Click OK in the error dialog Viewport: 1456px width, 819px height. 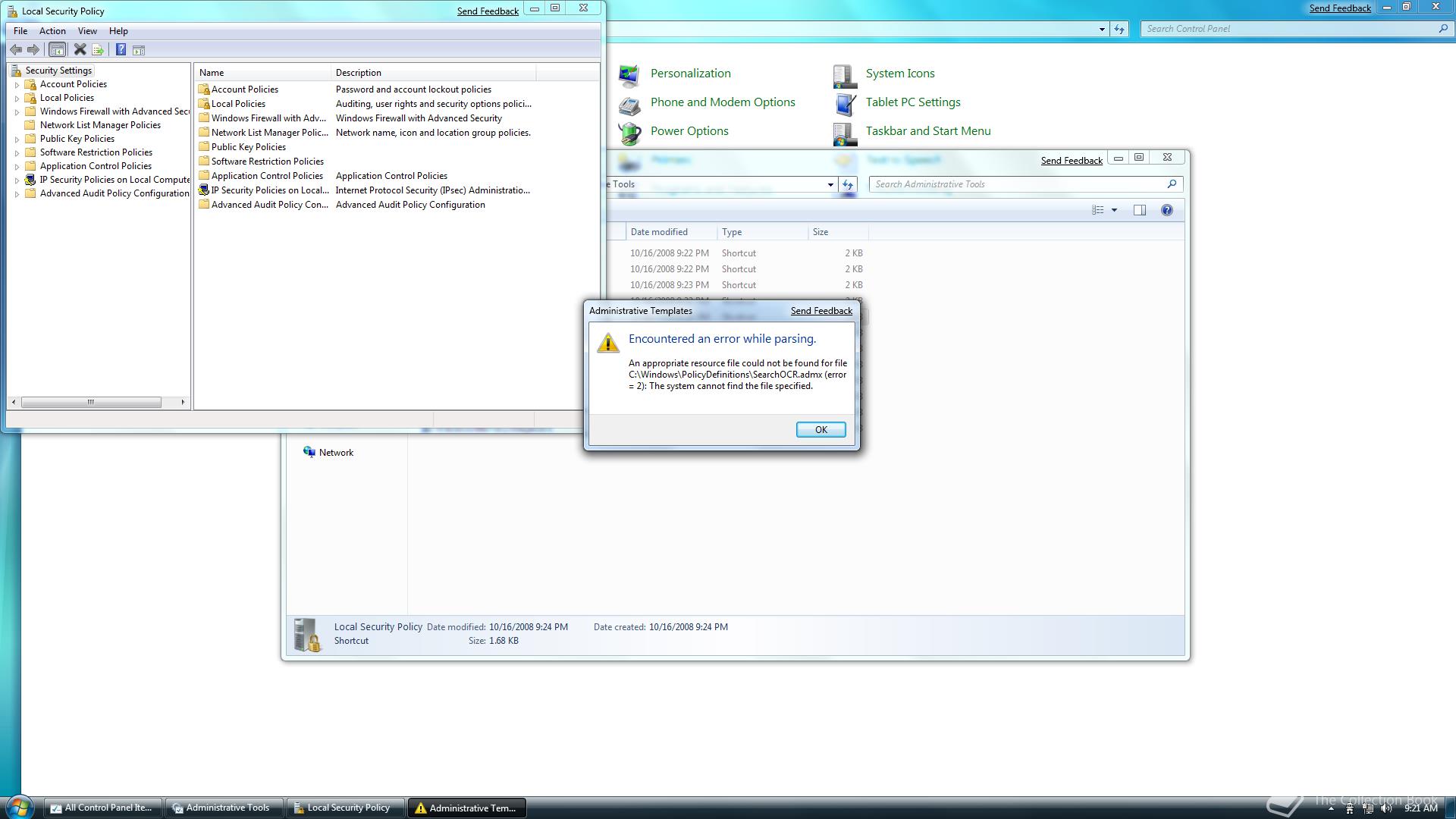click(x=821, y=429)
